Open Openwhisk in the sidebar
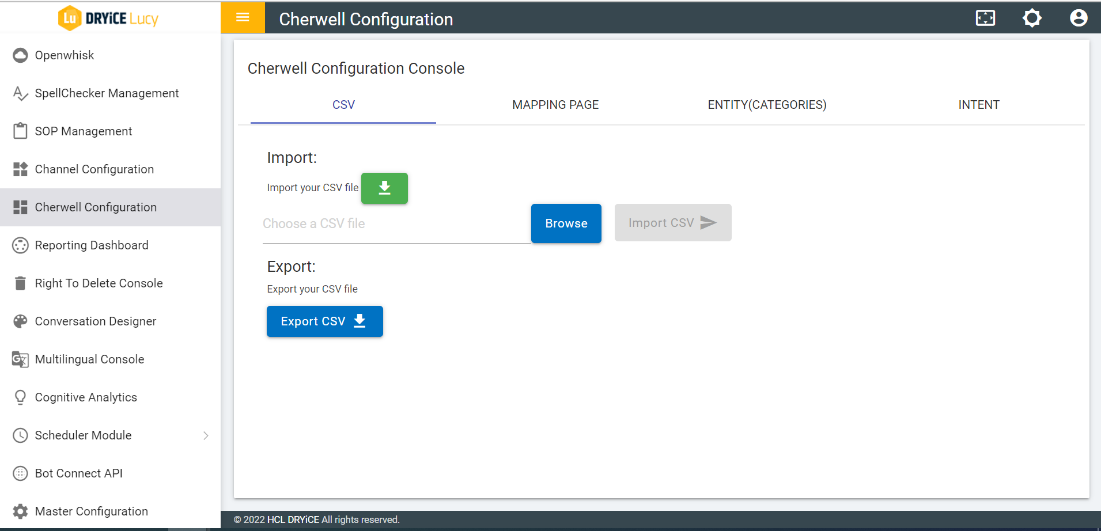 (x=110, y=55)
